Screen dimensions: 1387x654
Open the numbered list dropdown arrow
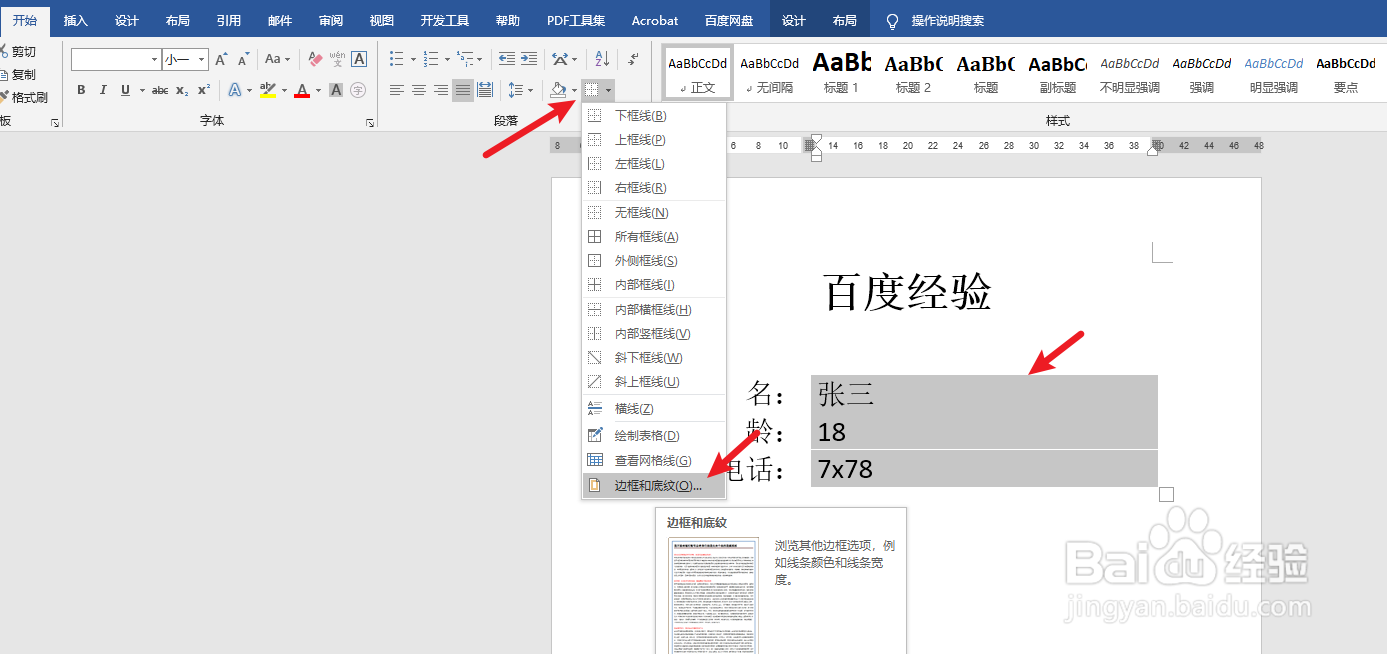446,60
